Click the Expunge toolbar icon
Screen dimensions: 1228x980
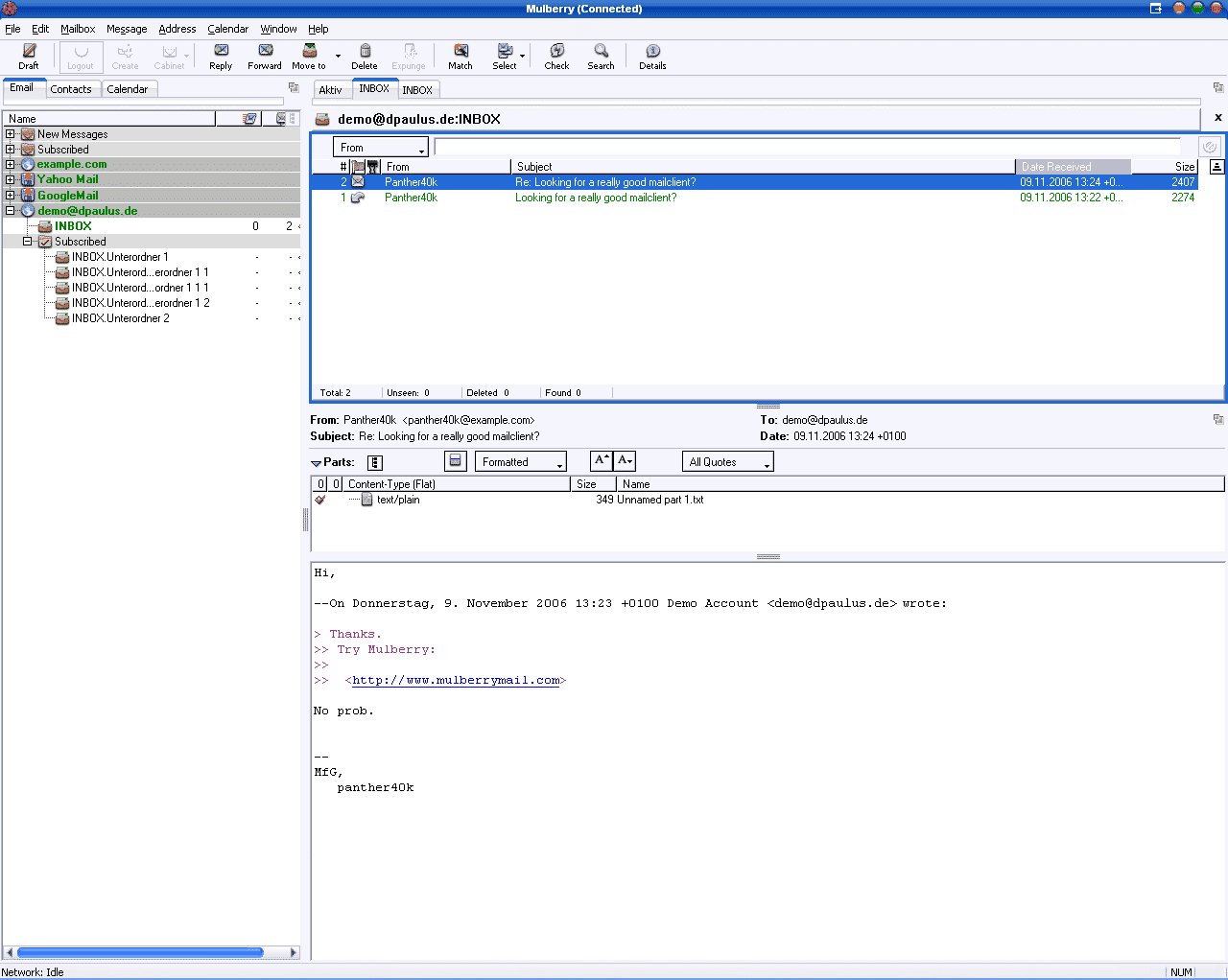coord(409,51)
